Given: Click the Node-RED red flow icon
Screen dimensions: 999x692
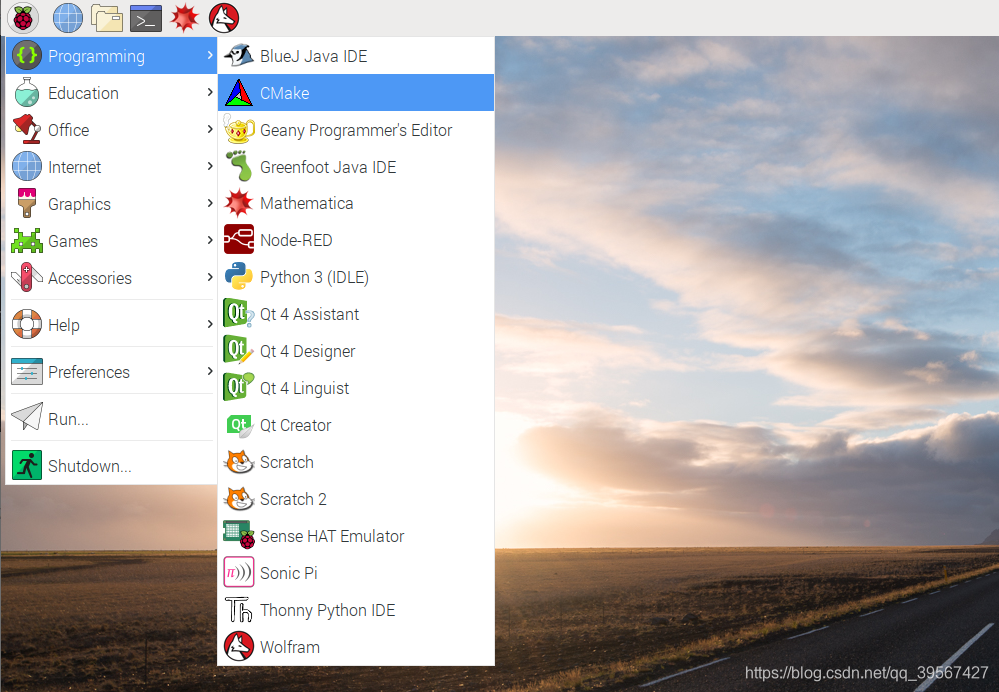Looking at the screenshot, I should (239, 240).
